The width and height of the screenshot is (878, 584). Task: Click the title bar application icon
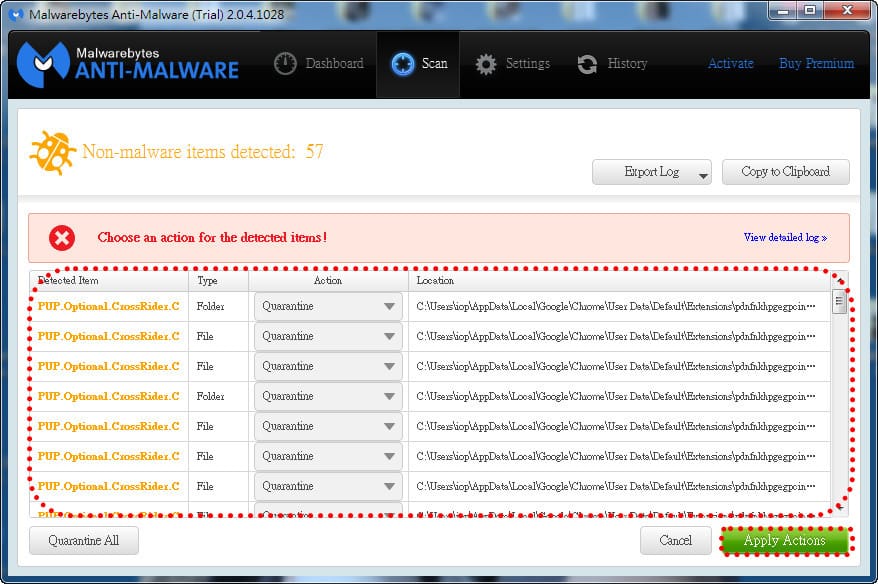click(17, 14)
